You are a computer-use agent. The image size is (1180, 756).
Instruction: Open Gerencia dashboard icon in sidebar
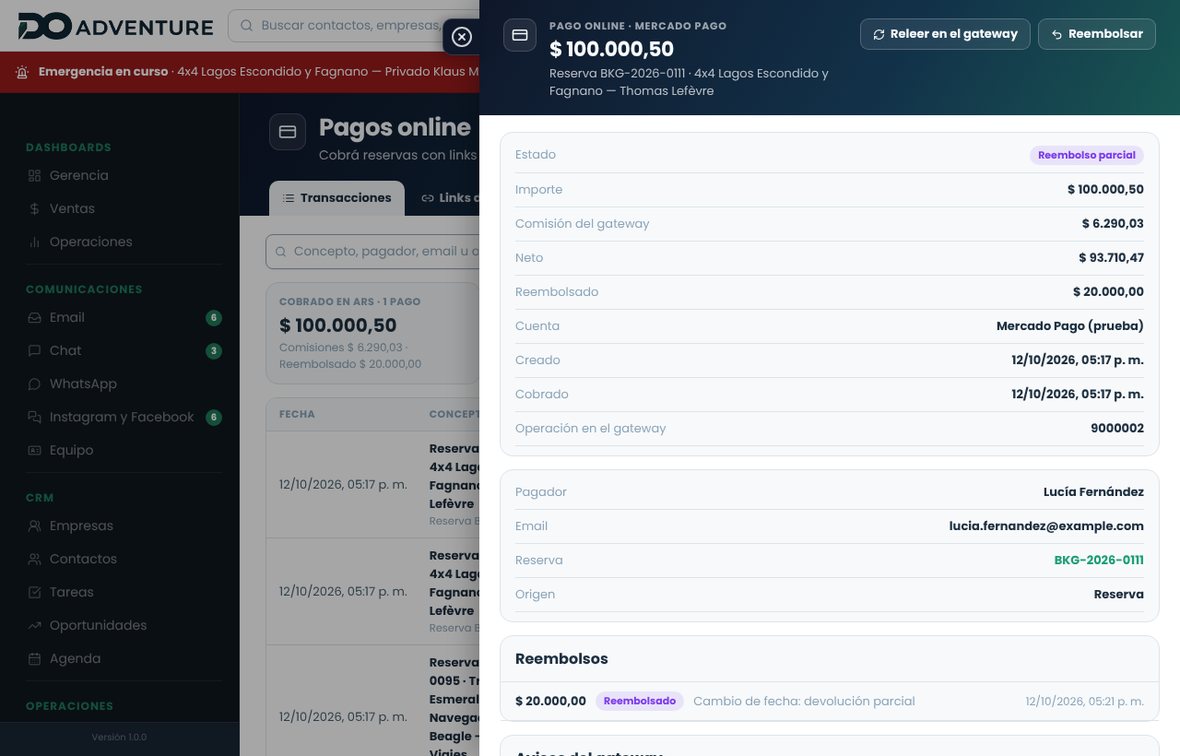(35, 175)
